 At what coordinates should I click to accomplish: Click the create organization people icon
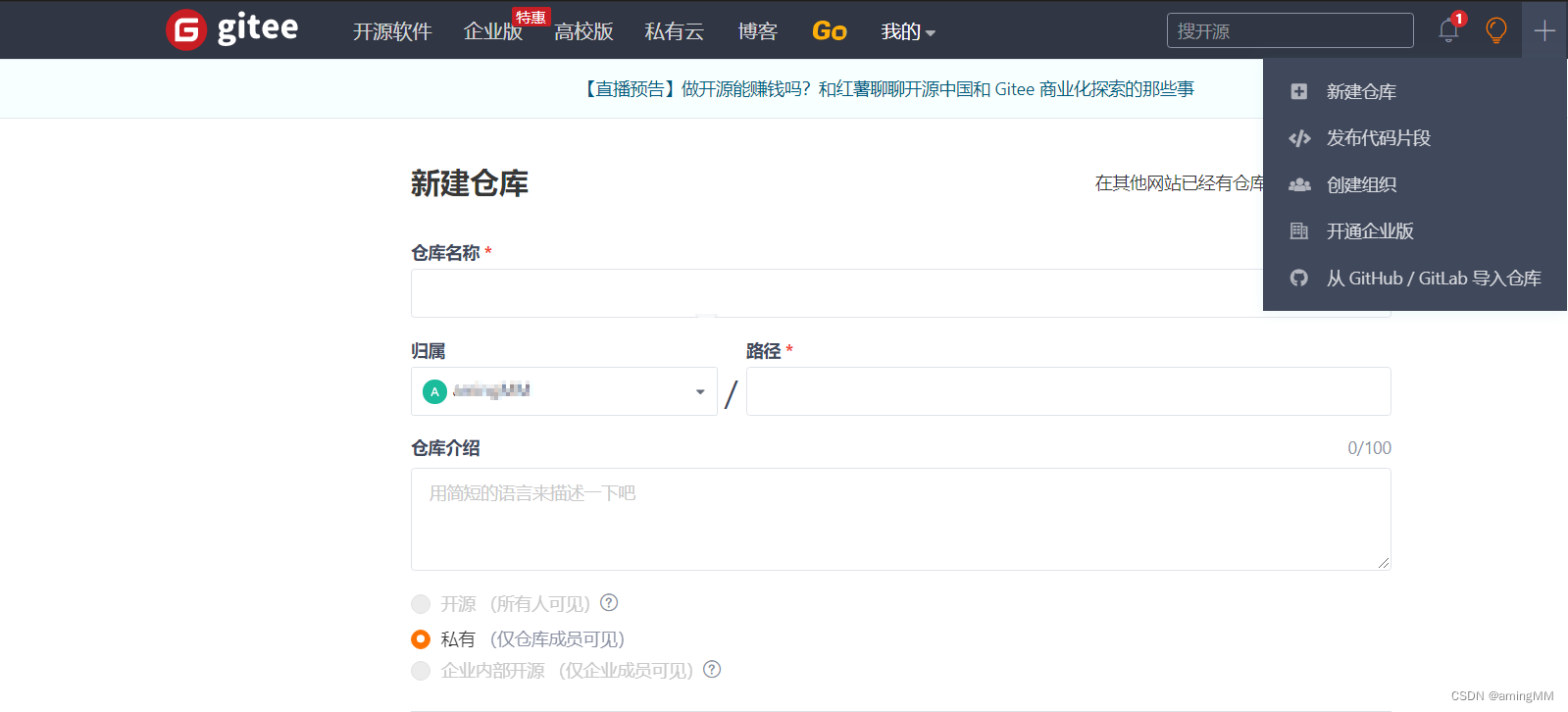click(x=1299, y=184)
